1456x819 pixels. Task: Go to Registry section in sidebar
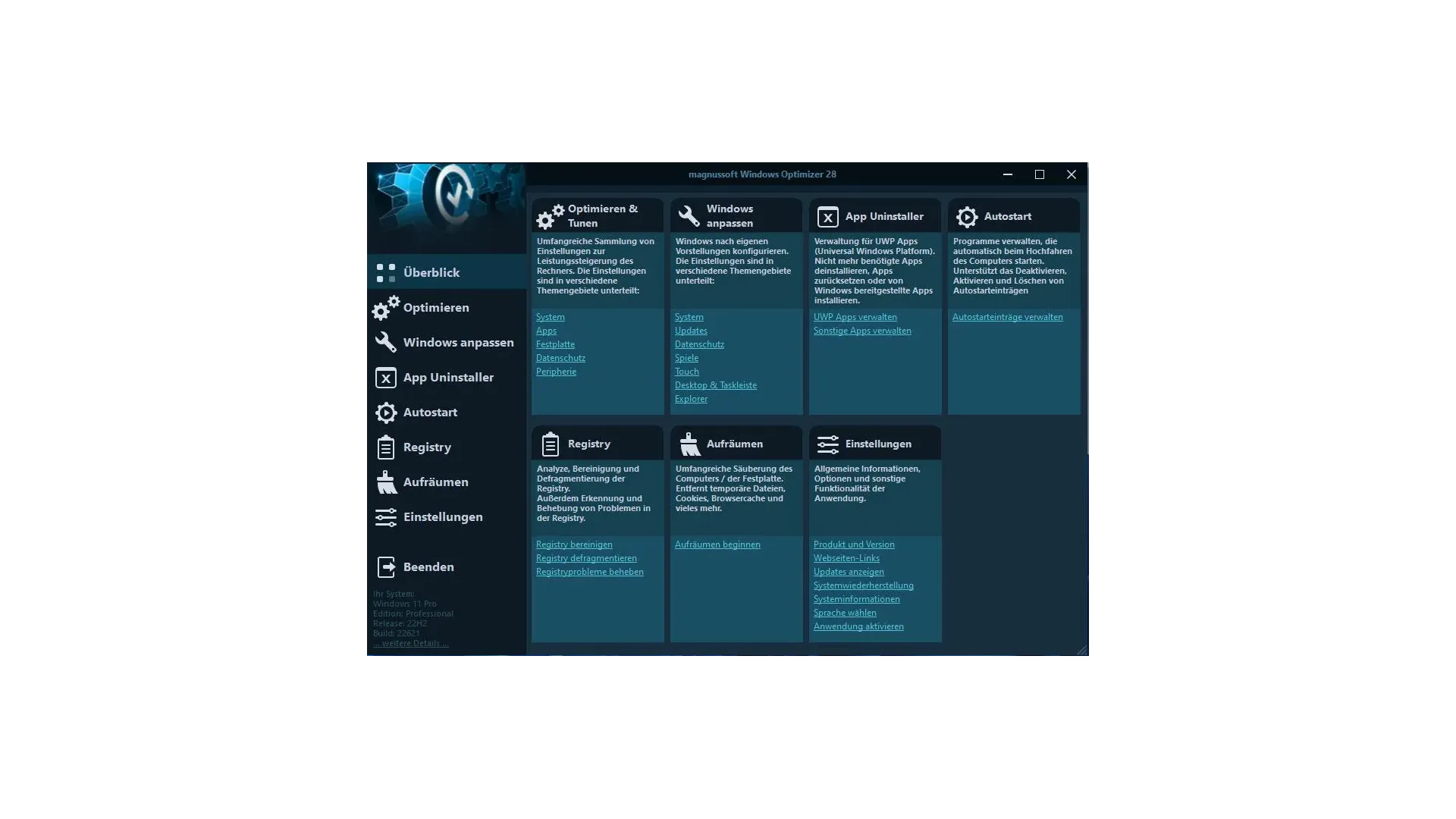coord(427,447)
